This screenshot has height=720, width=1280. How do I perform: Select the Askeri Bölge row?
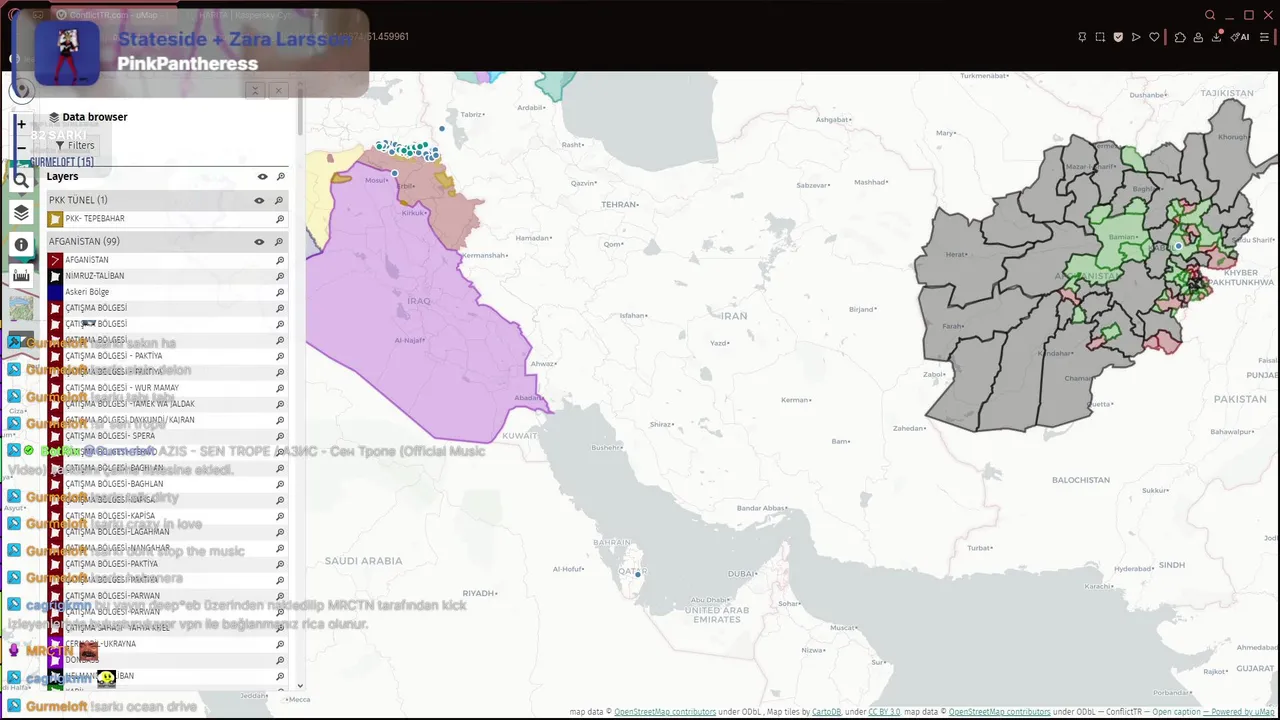(167, 292)
